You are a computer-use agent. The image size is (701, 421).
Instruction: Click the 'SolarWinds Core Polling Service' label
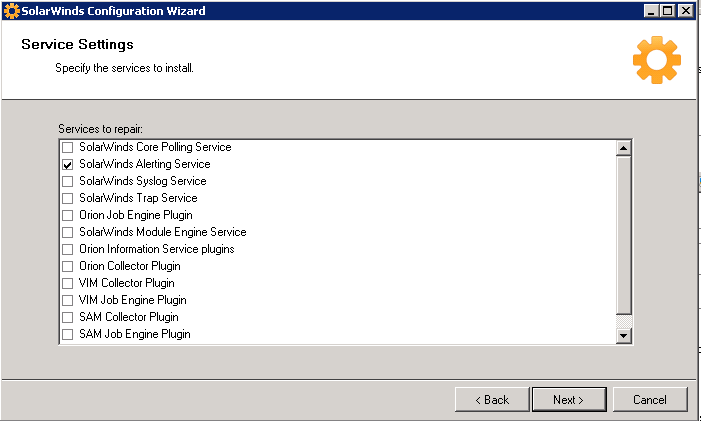[x=155, y=147]
